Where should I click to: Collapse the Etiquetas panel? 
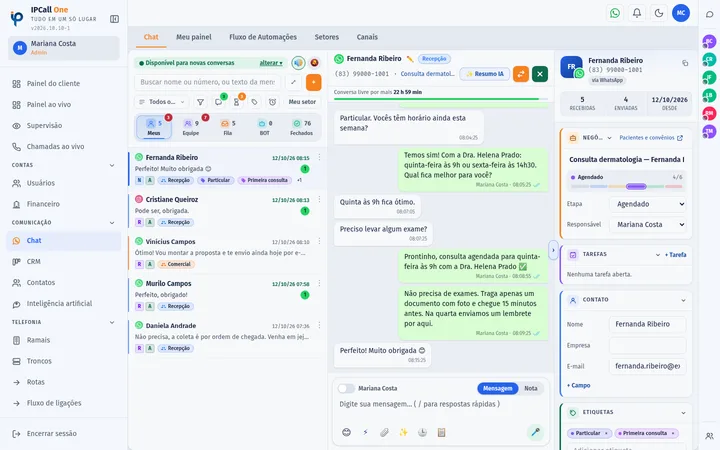pos(683,413)
